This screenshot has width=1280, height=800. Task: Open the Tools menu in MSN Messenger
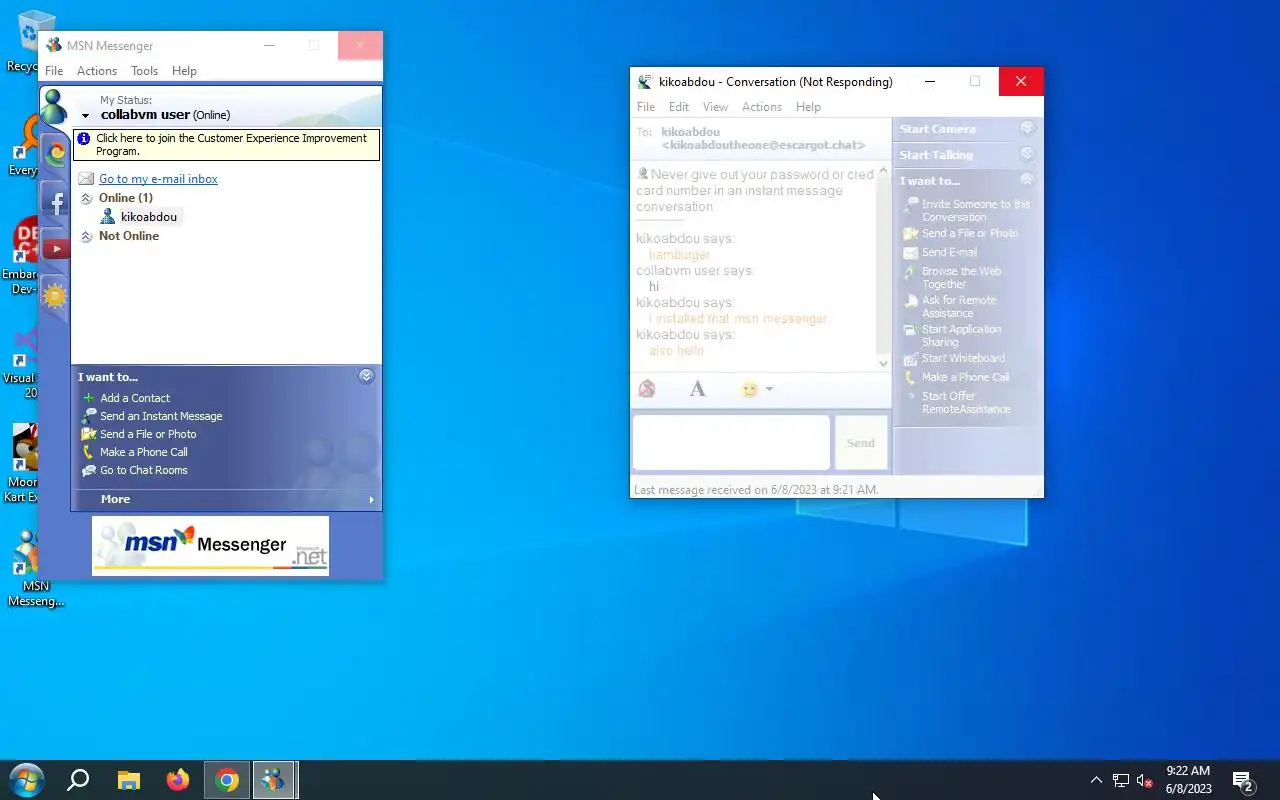click(144, 71)
